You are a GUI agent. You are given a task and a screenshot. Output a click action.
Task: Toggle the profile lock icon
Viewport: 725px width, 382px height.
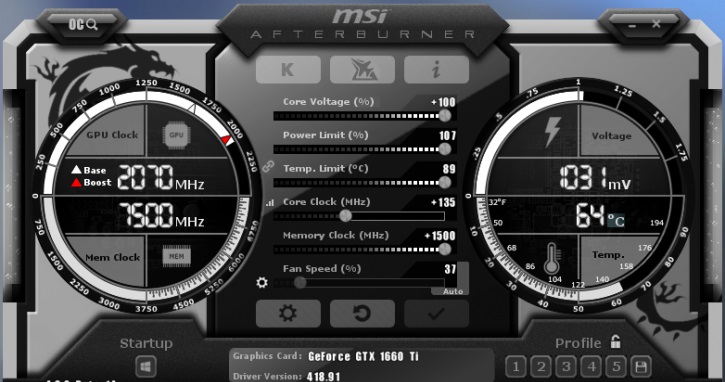[615, 342]
